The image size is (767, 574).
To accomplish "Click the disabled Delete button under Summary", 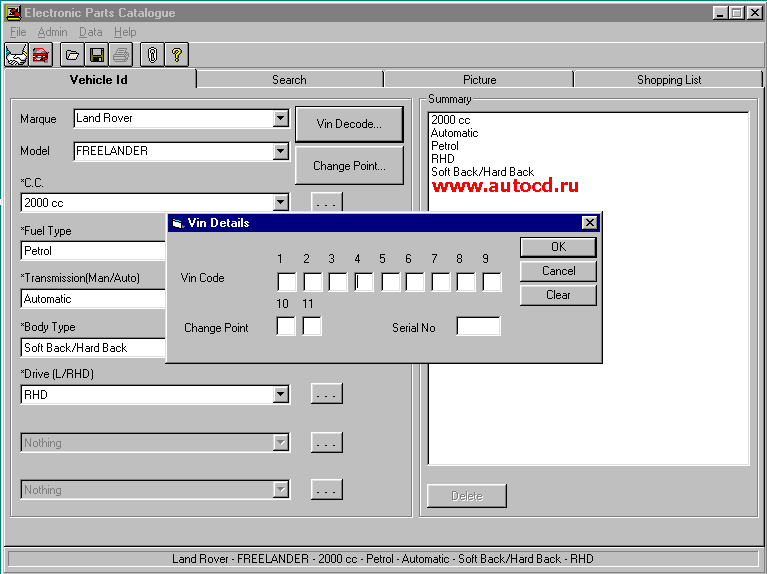I will click(467, 496).
